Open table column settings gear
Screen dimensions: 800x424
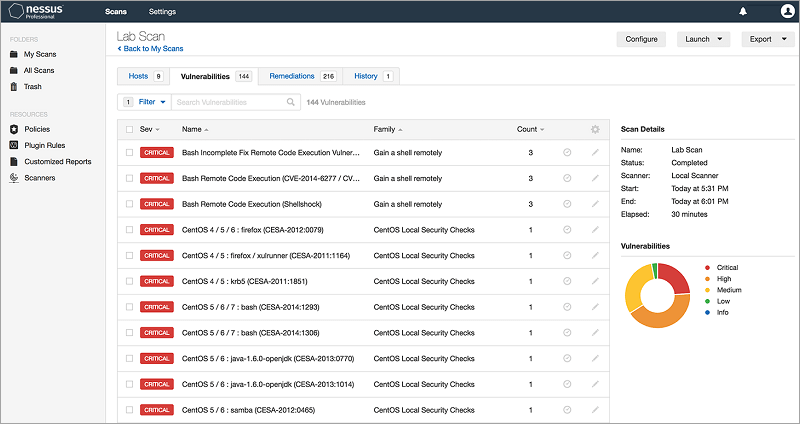[x=595, y=130]
